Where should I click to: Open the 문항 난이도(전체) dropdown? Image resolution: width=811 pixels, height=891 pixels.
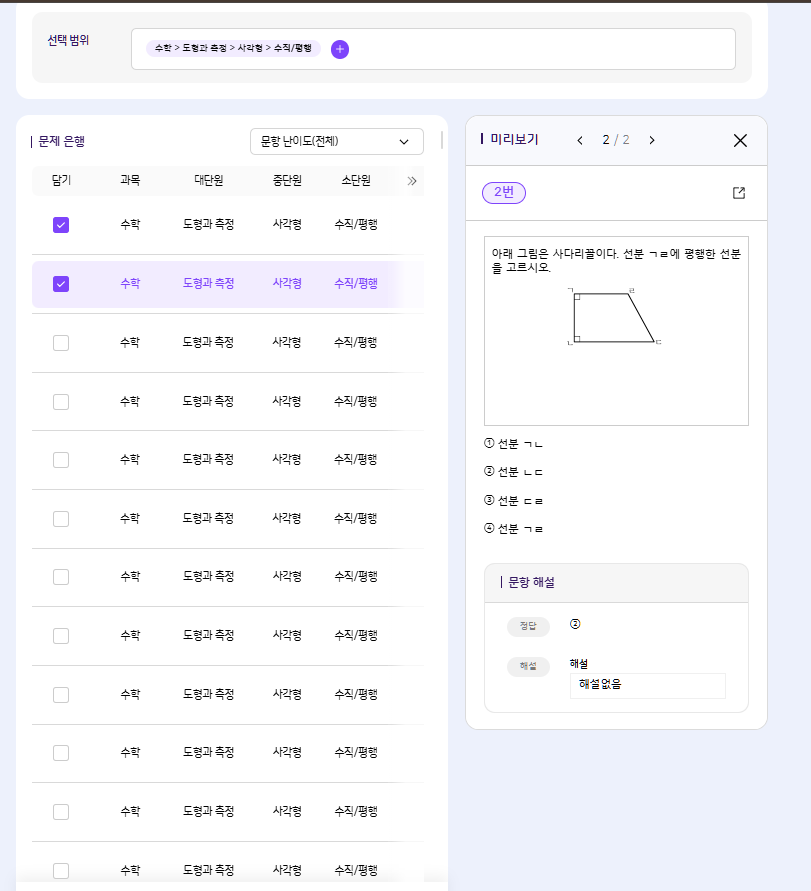pos(336,142)
